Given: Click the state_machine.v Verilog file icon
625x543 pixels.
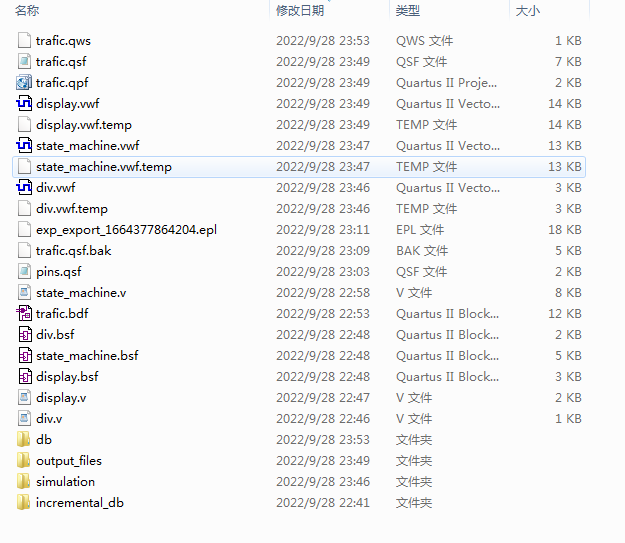Looking at the screenshot, I should click(x=24, y=293).
